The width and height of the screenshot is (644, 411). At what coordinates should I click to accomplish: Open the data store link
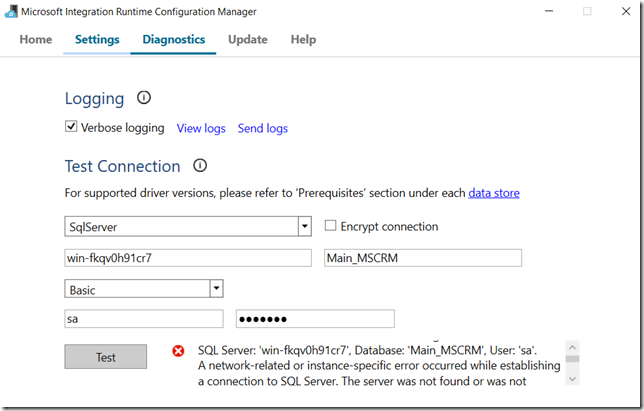(494, 193)
